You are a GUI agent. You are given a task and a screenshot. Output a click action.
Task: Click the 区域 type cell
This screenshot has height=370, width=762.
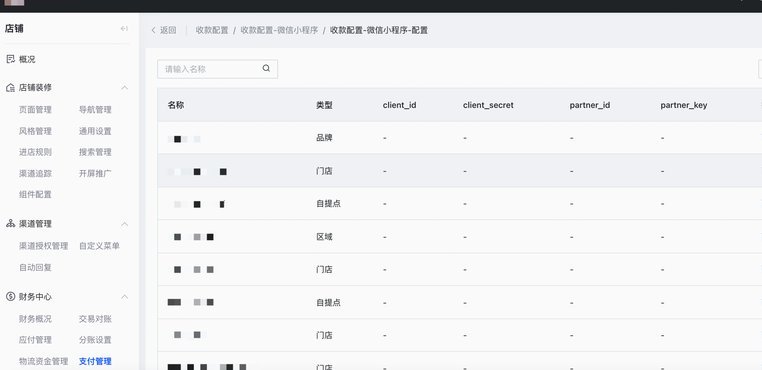point(324,237)
